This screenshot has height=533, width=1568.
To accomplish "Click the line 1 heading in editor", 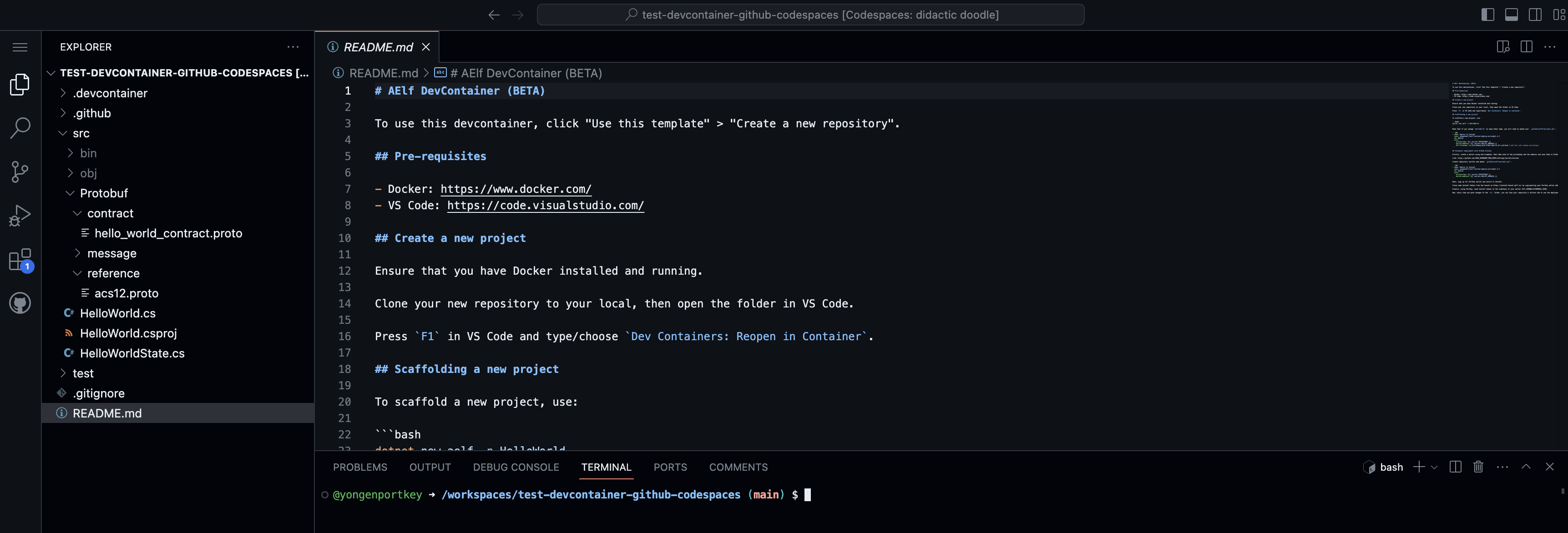I will [460, 91].
